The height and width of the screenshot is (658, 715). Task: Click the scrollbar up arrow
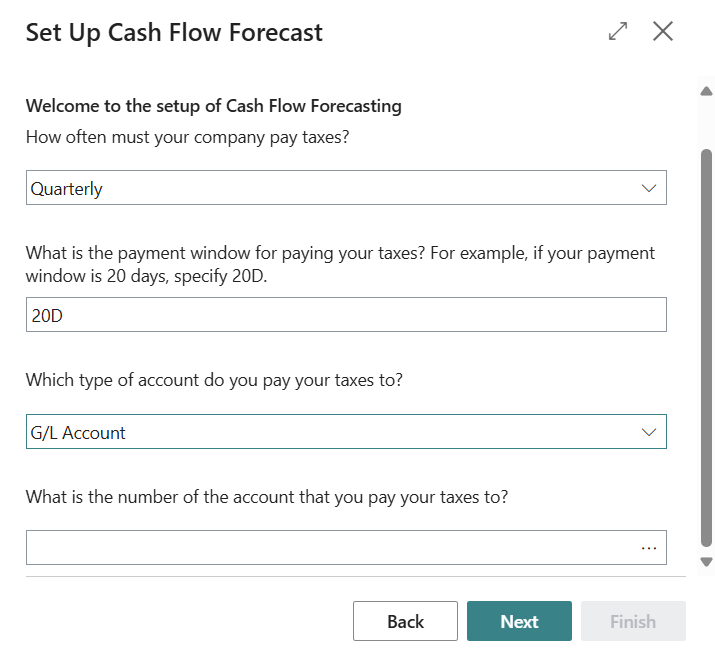(x=706, y=91)
